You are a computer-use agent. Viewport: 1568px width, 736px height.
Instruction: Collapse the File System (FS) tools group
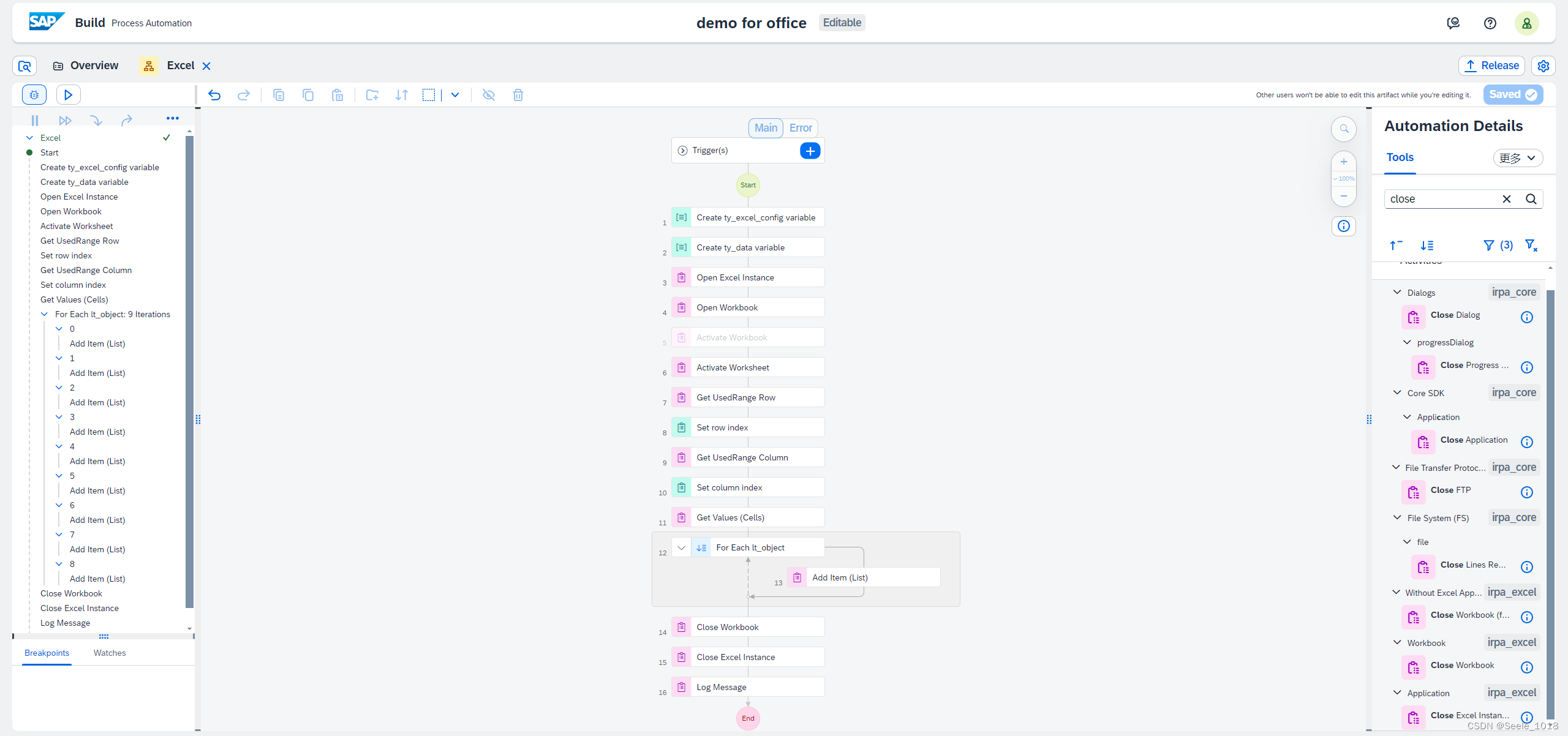pyautogui.click(x=1397, y=518)
